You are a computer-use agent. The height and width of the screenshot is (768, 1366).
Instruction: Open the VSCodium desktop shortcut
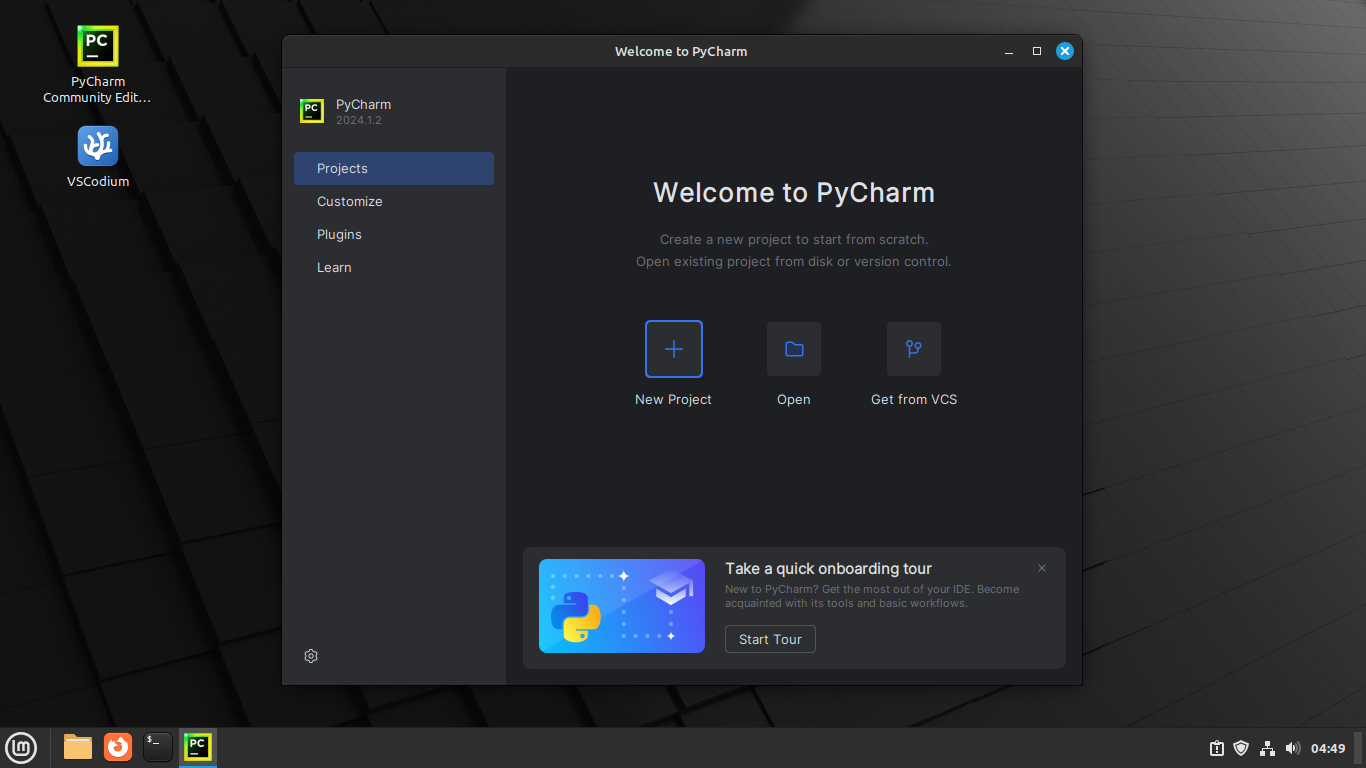tap(98, 157)
